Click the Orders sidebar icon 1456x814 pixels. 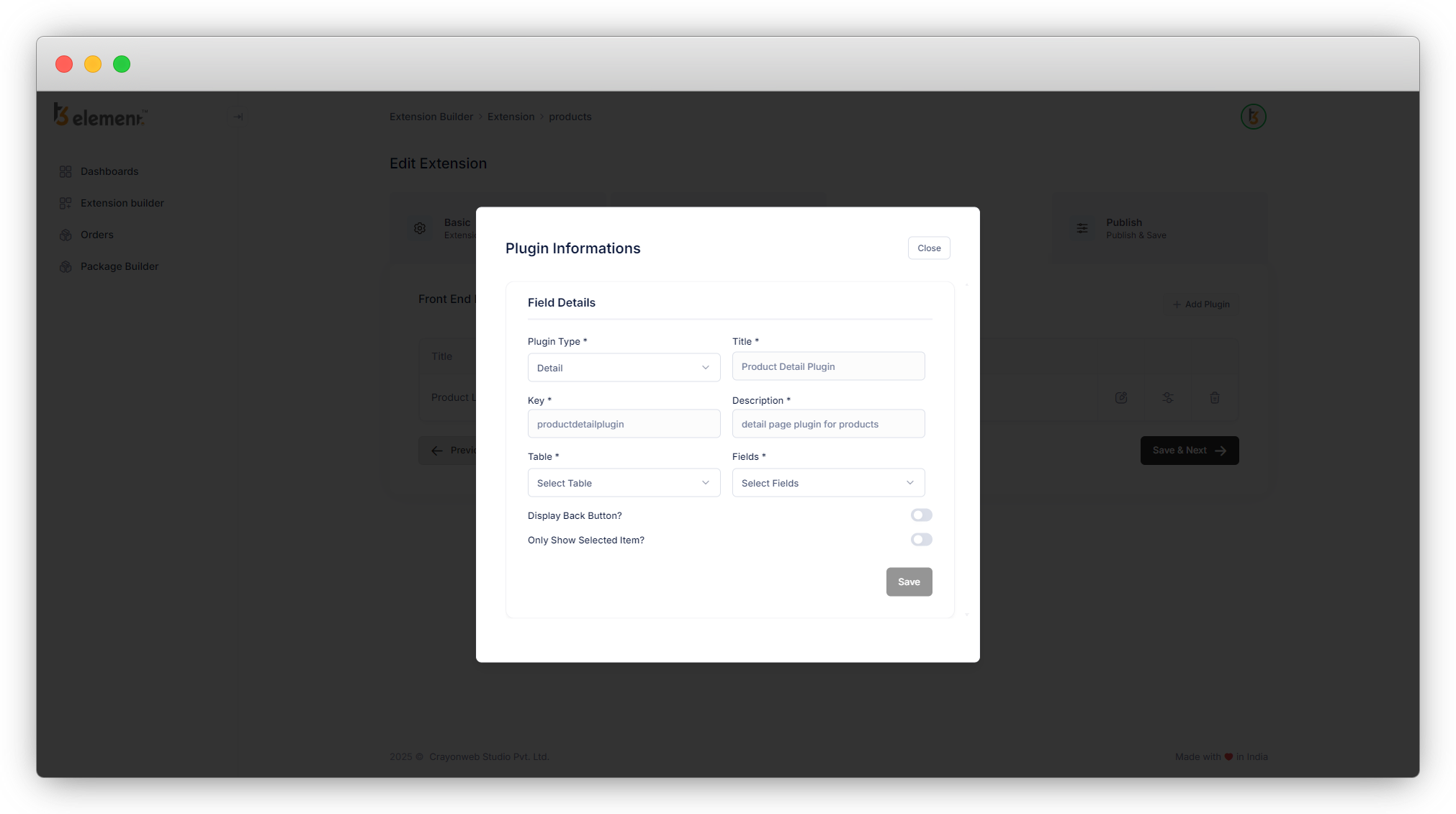point(66,235)
